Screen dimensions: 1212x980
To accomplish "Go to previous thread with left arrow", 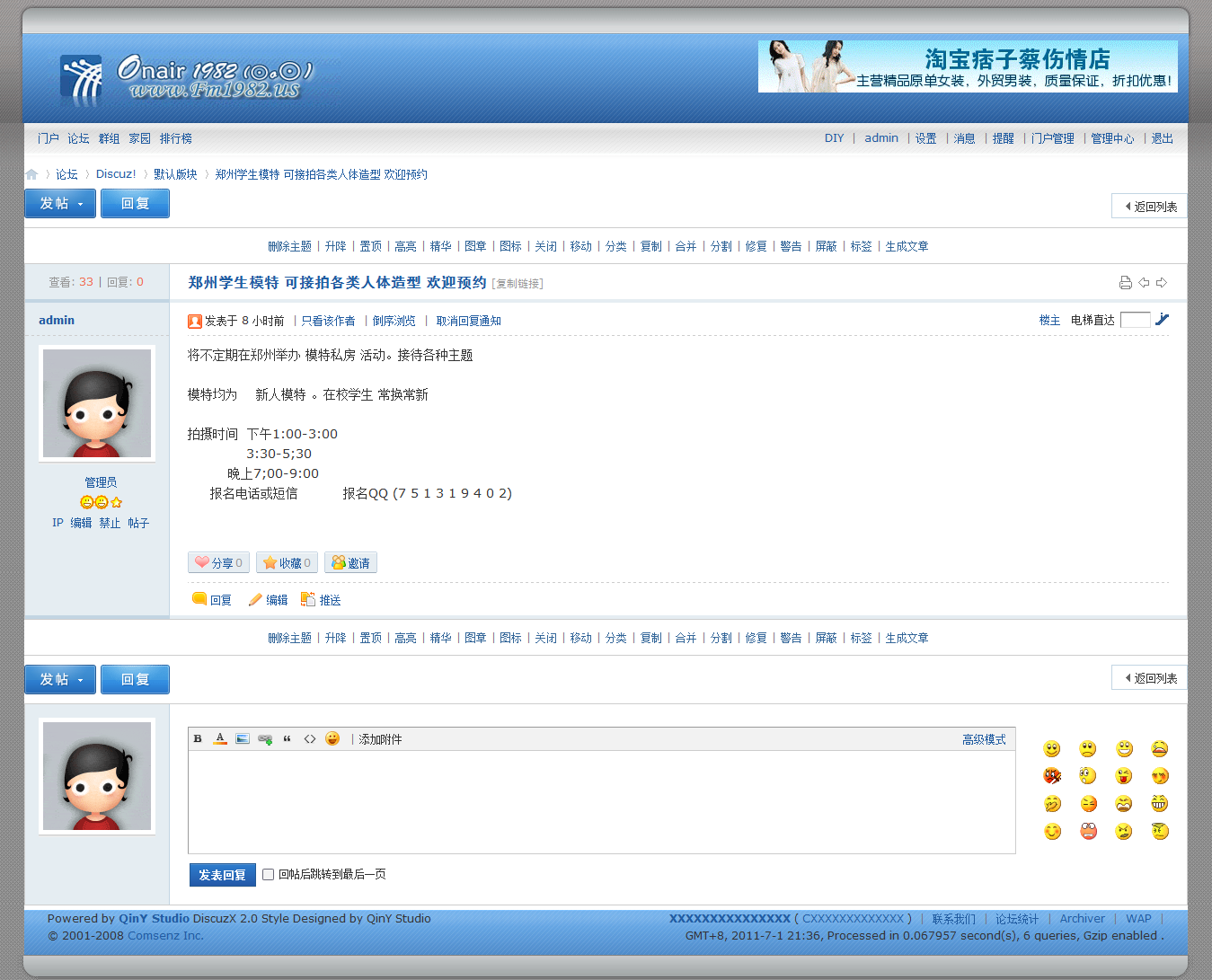I will (1144, 283).
